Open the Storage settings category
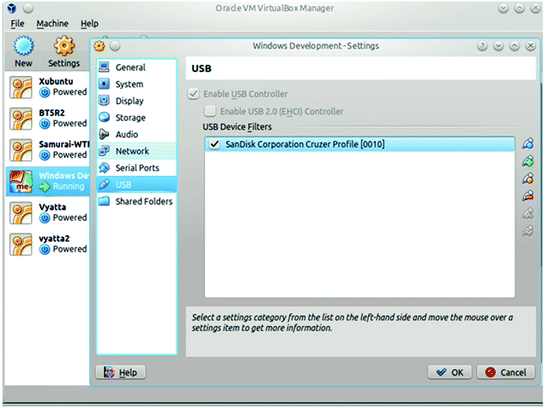Image resolution: width=545 pixels, height=408 pixels. click(137, 117)
